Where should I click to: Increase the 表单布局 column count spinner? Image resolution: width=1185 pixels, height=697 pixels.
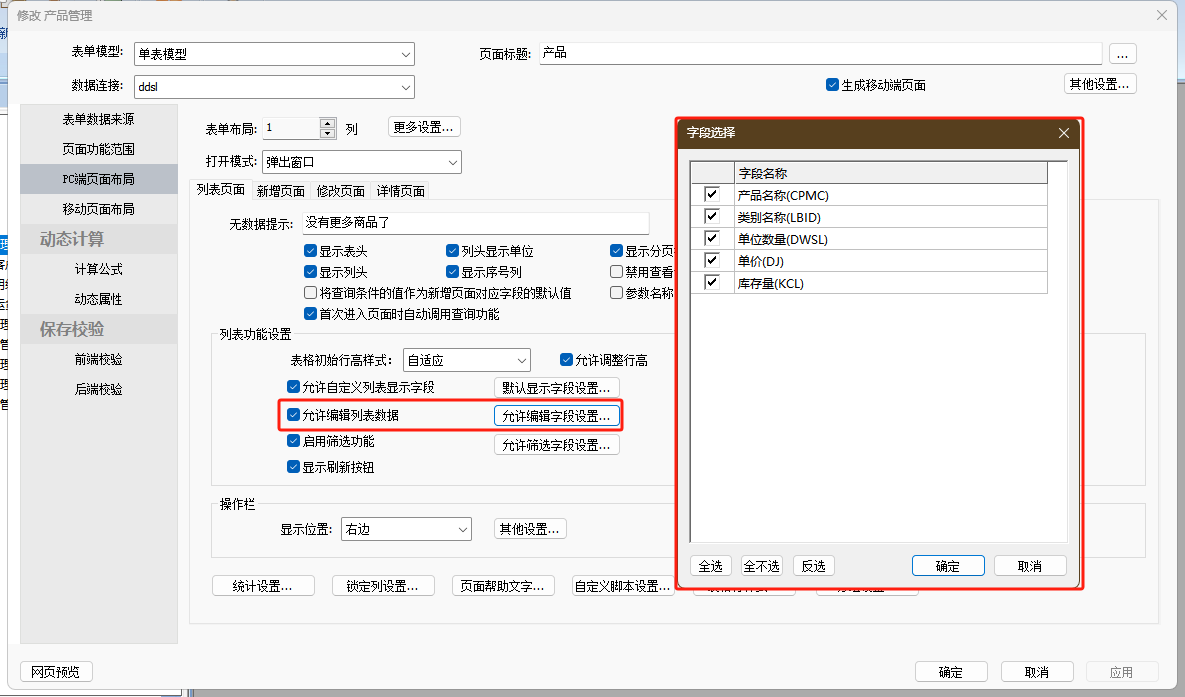[x=328, y=123]
